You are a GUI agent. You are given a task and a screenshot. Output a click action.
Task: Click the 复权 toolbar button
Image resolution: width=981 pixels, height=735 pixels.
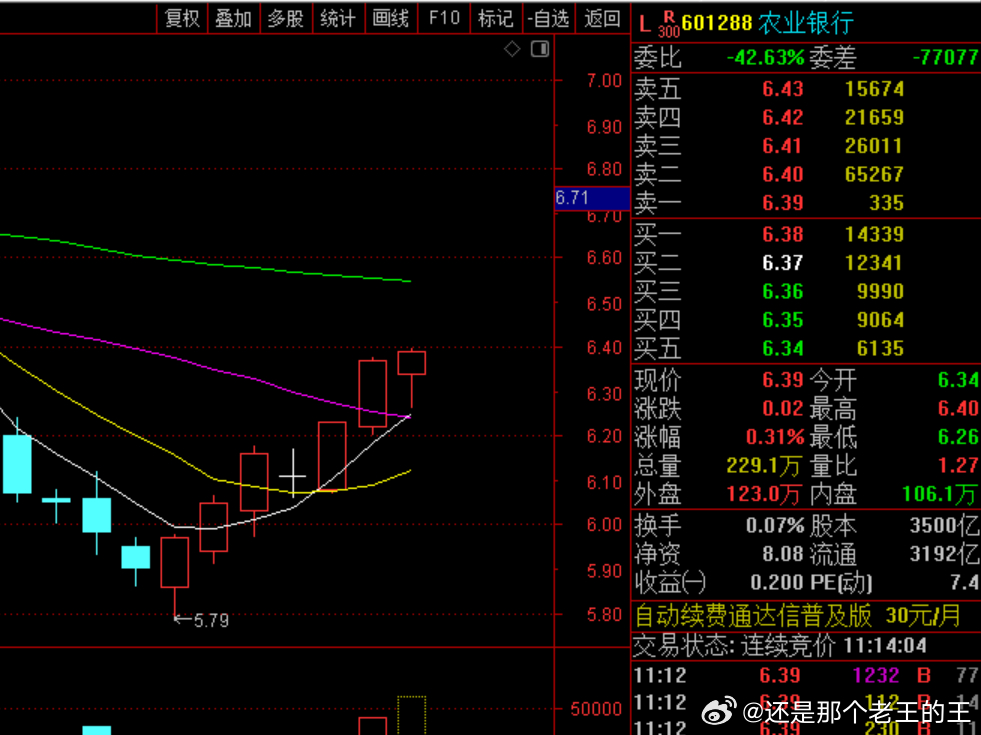click(182, 18)
